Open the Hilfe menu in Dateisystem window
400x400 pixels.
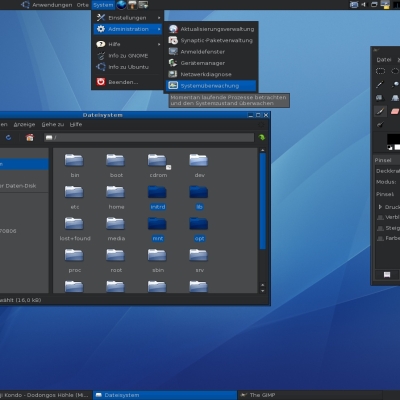point(76,124)
